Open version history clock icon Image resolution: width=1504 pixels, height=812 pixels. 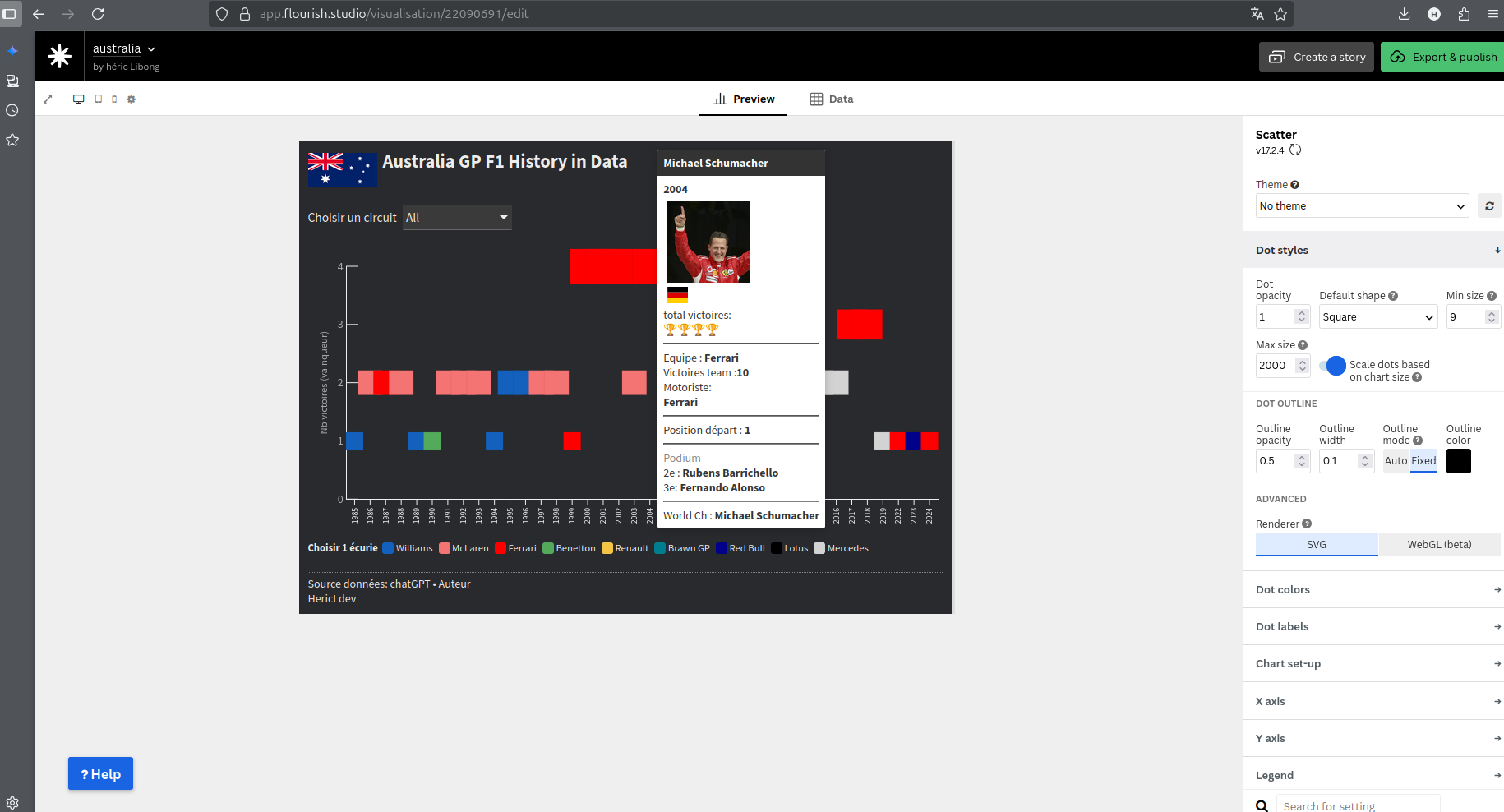[12, 110]
